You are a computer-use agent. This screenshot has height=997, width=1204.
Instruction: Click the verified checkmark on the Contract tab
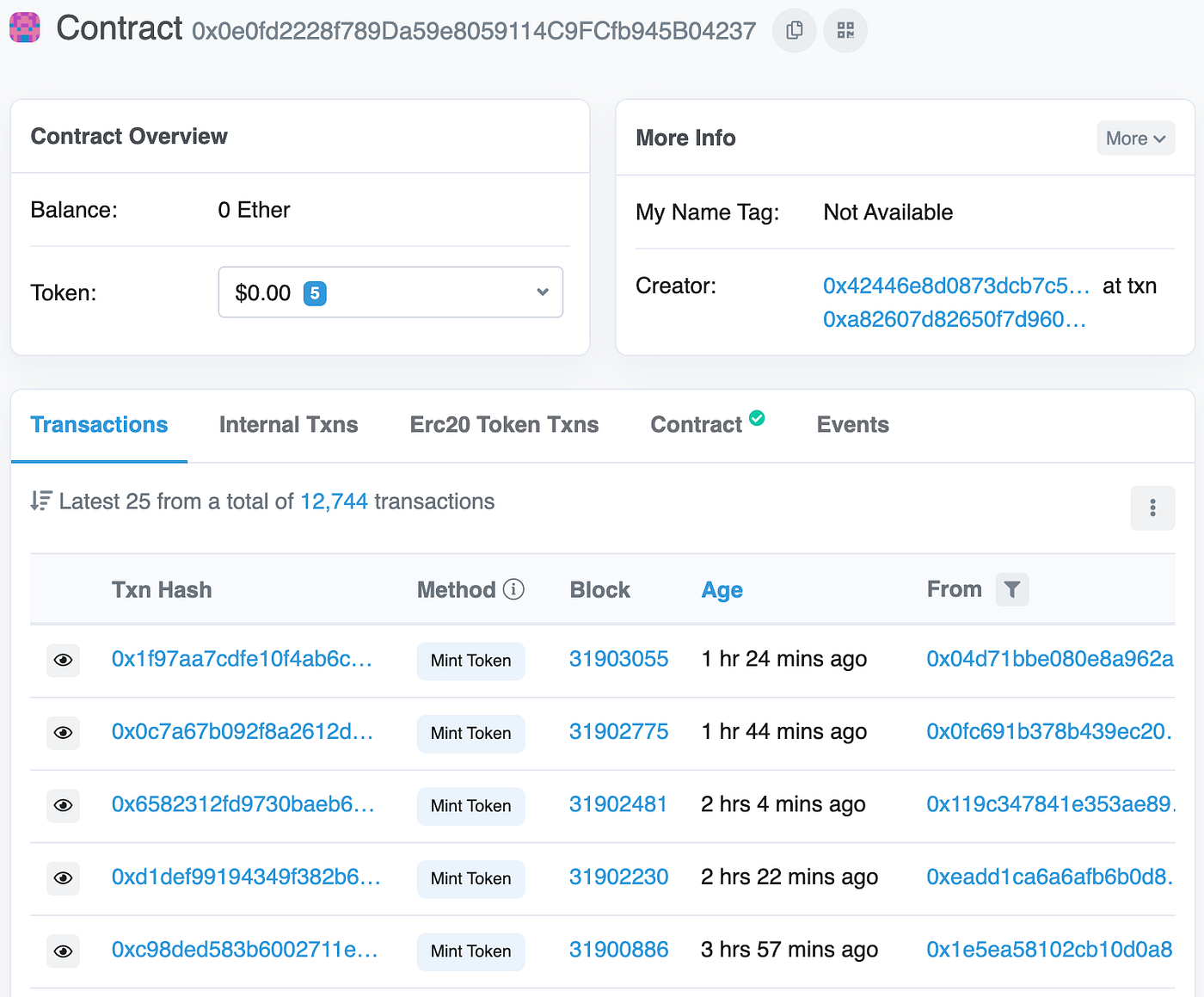[757, 418]
